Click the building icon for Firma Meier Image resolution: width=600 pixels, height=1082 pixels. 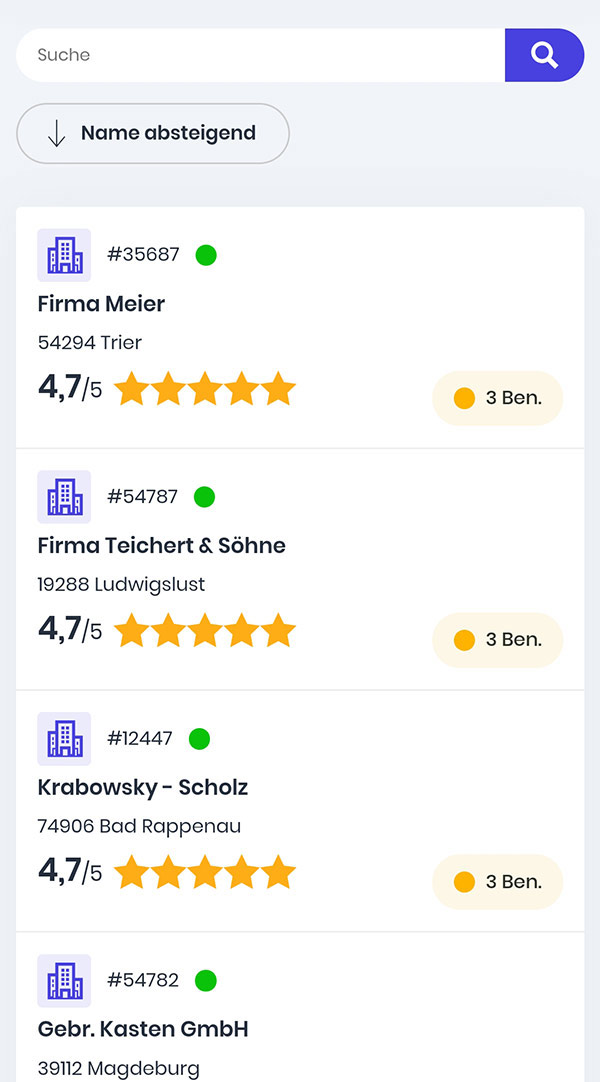pos(64,255)
